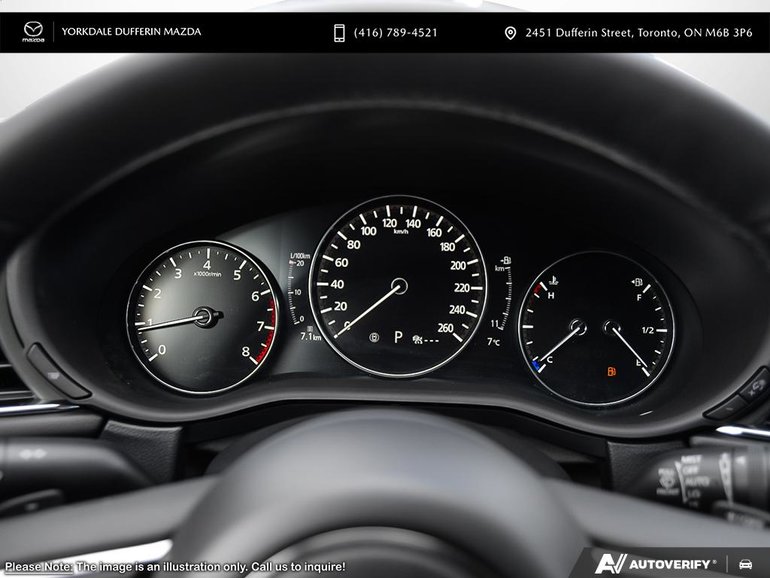Click the map location pin icon
This screenshot has width=770, height=578.
pyautogui.click(x=510, y=33)
